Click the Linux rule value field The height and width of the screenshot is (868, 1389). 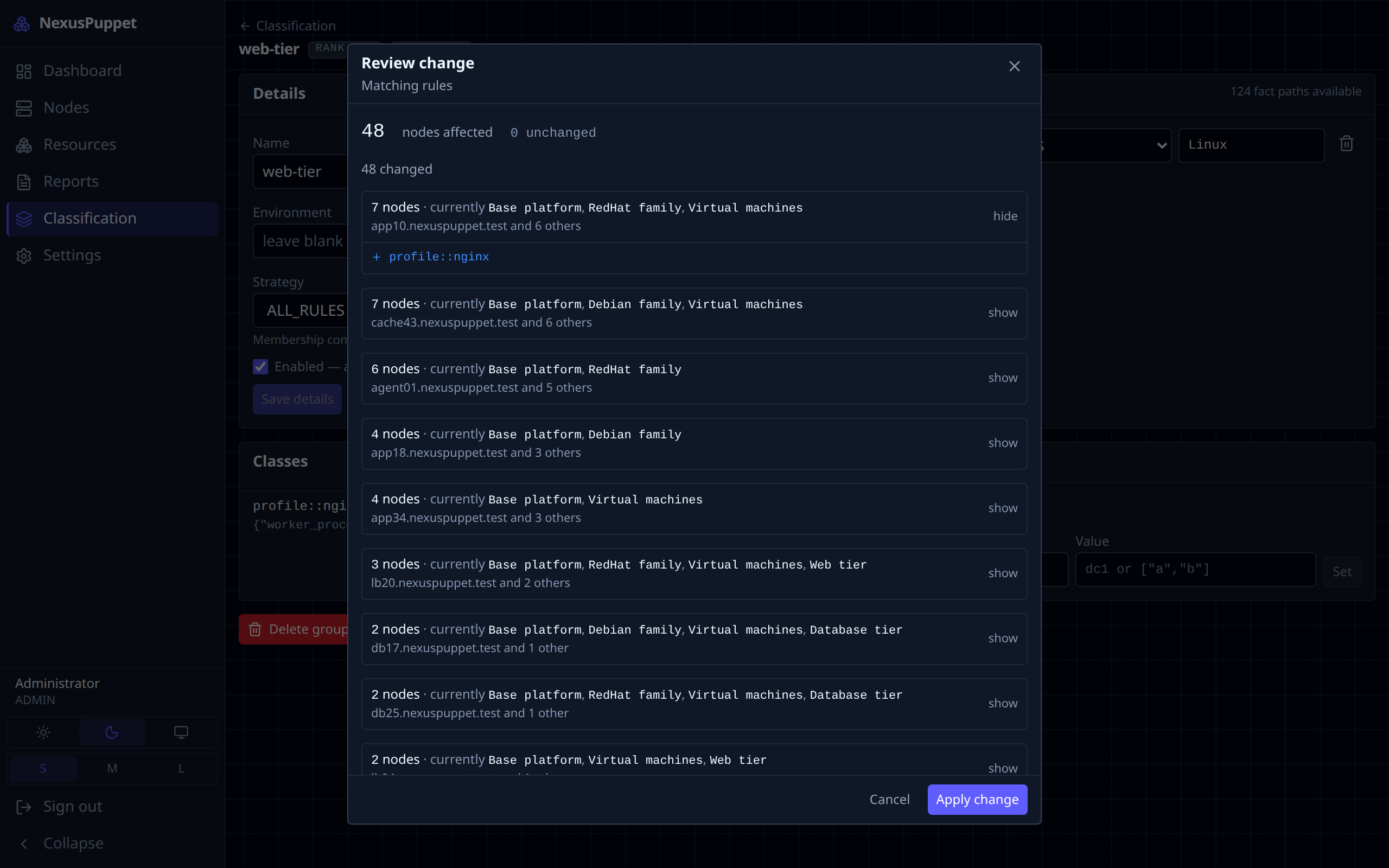[1251, 145]
